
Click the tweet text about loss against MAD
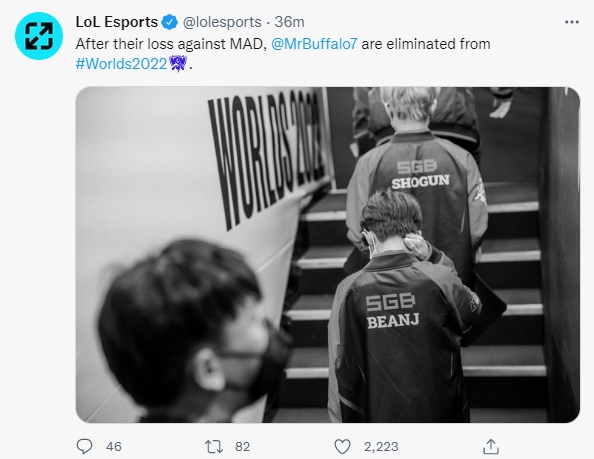(283, 54)
